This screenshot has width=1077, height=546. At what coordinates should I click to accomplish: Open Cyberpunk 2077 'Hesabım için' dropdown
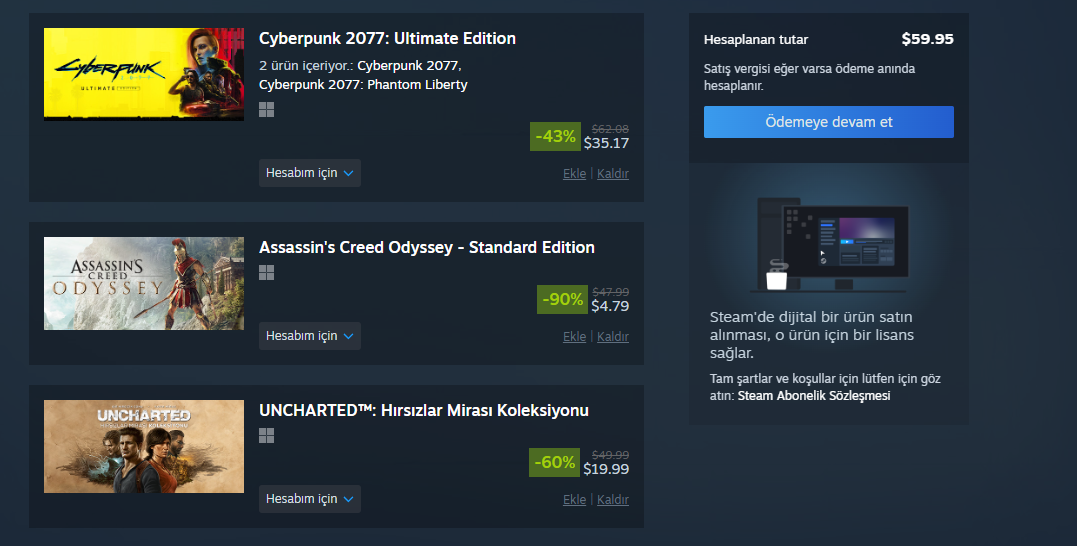pos(309,173)
